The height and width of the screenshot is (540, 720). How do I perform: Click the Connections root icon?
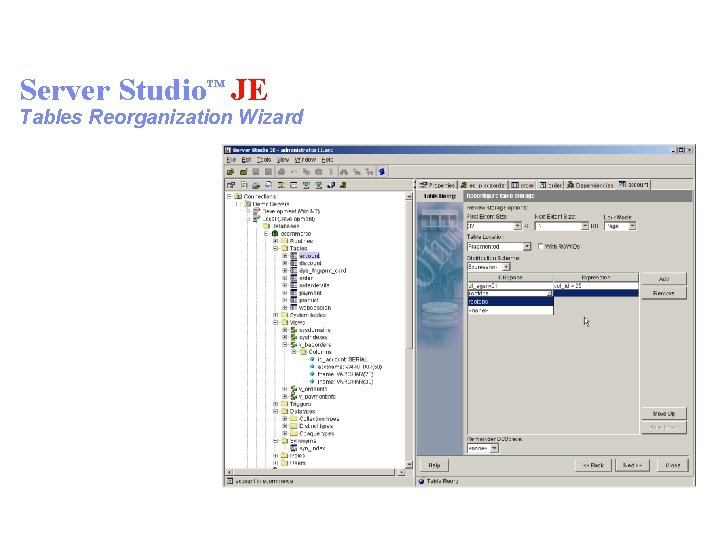[238, 197]
